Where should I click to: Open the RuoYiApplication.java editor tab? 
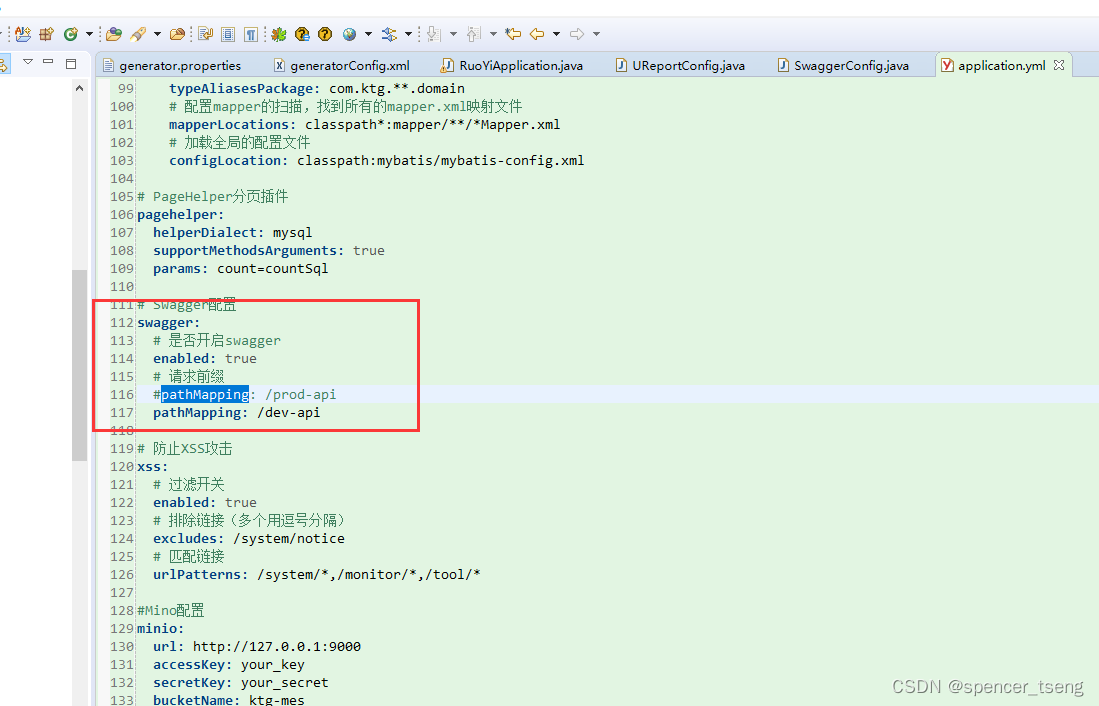pos(512,65)
